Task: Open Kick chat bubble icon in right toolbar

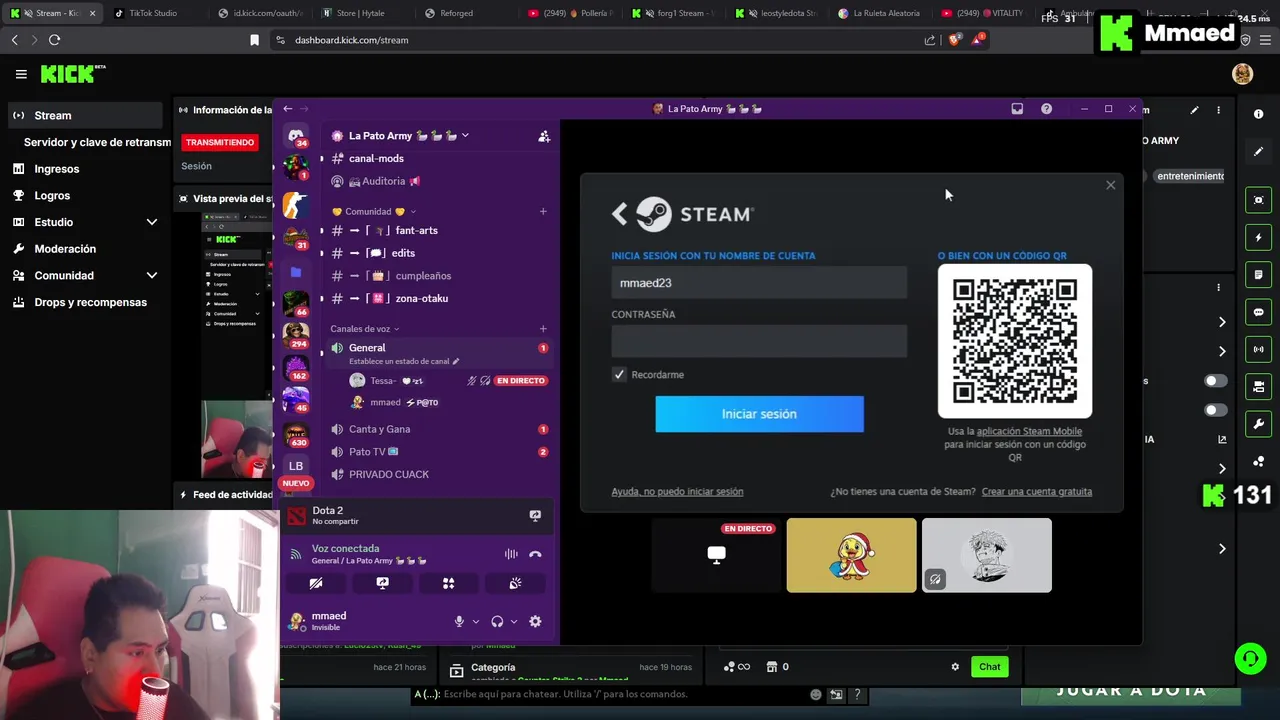Action: tap(1259, 312)
